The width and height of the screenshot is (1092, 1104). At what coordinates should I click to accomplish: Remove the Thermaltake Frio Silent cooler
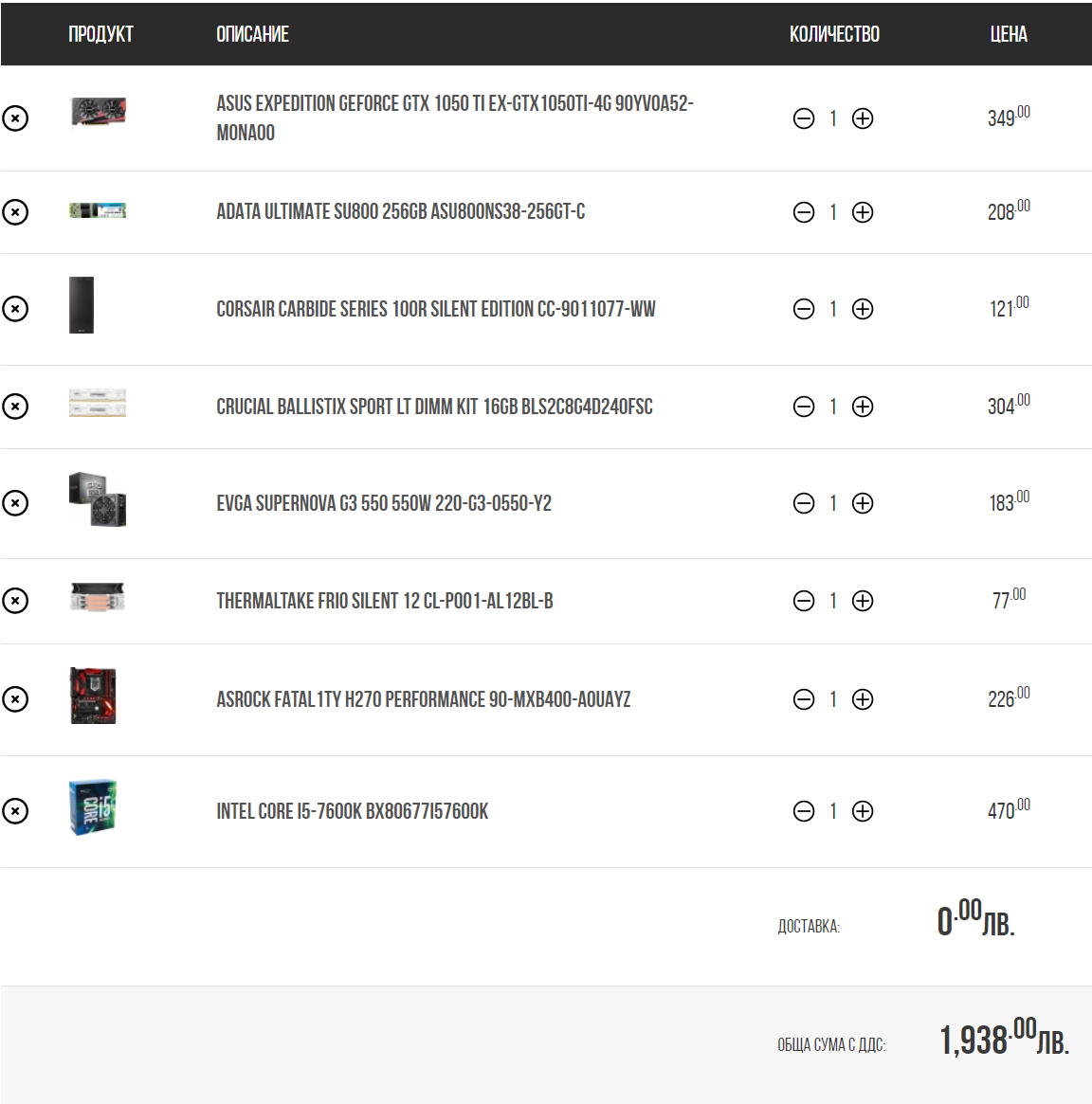tap(15, 600)
